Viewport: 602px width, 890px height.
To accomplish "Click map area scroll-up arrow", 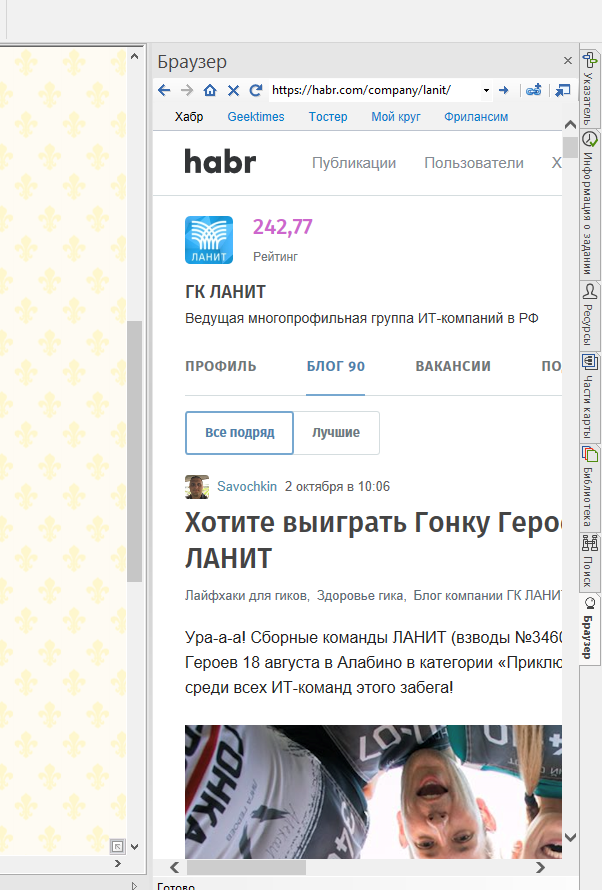I will [134, 56].
